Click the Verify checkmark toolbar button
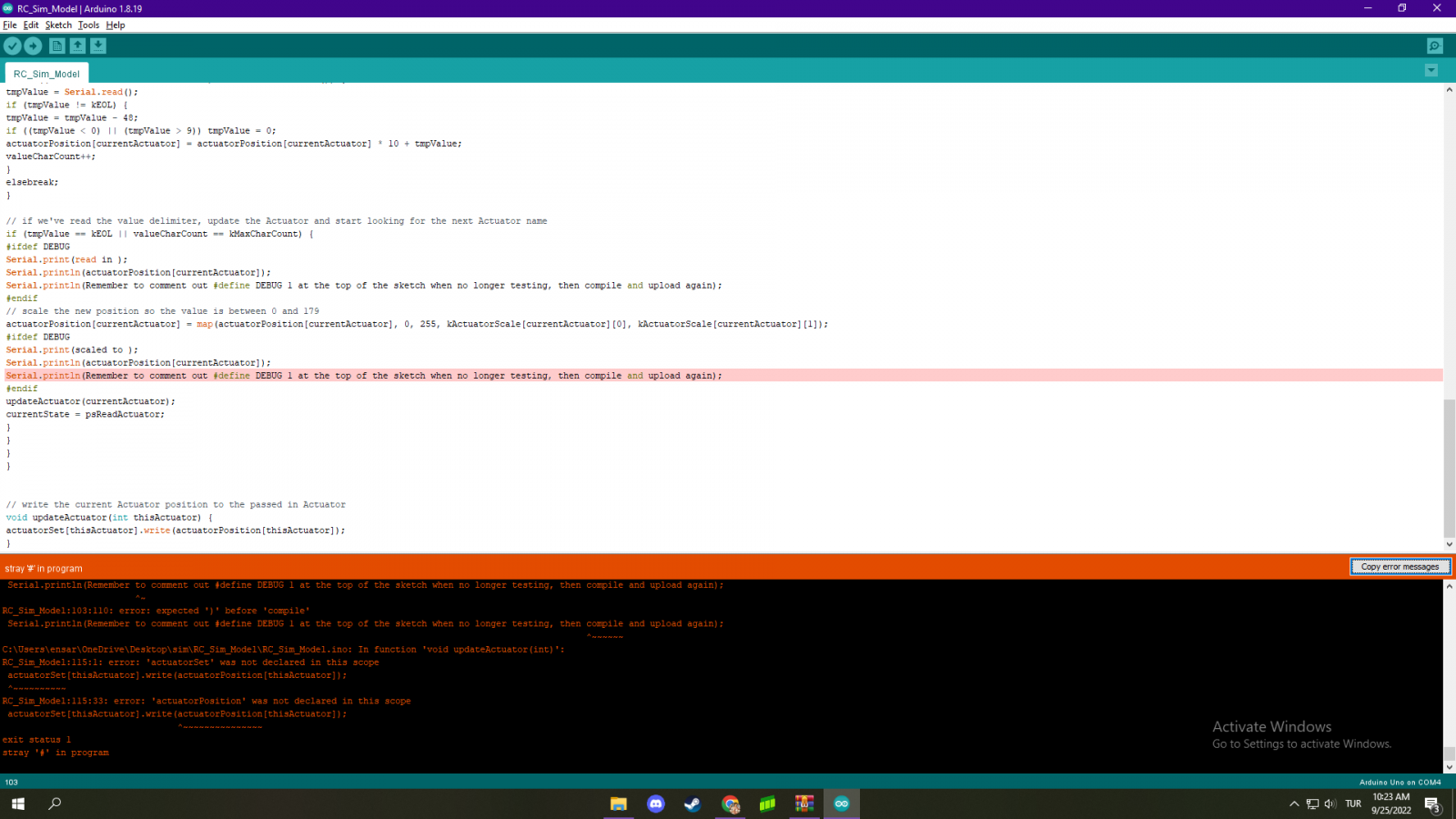The height and width of the screenshot is (819, 1456). [13, 45]
